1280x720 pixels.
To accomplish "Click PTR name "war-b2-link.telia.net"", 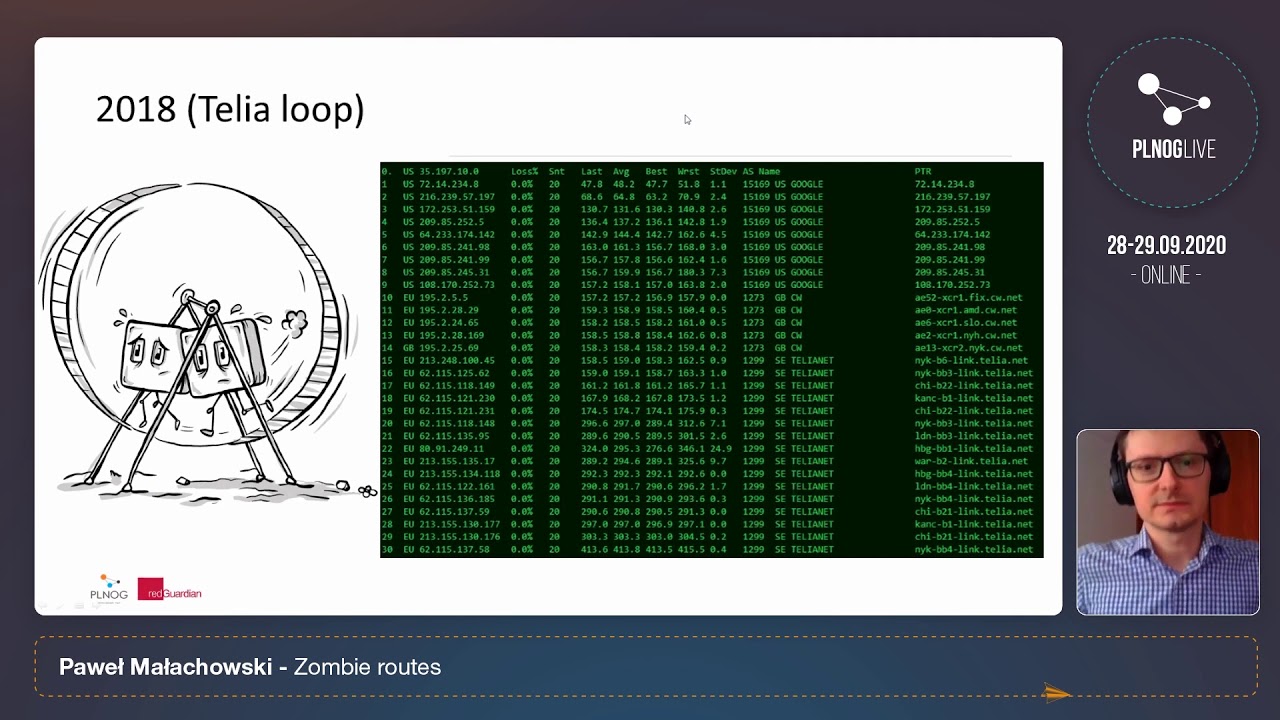I will click(971, 461).
